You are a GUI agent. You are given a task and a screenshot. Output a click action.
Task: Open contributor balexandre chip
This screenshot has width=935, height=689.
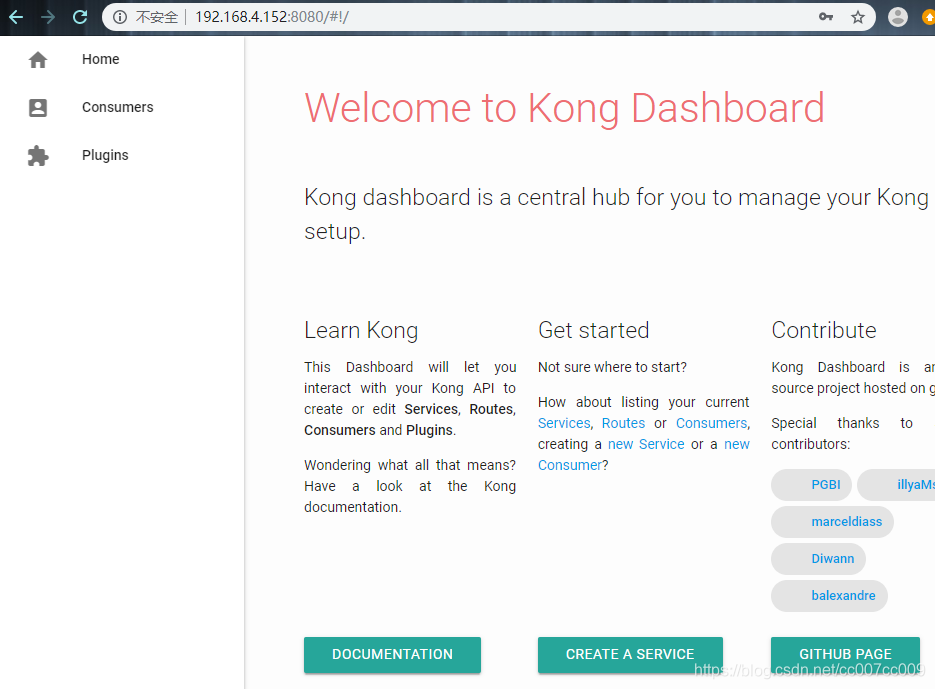(829, 595)
